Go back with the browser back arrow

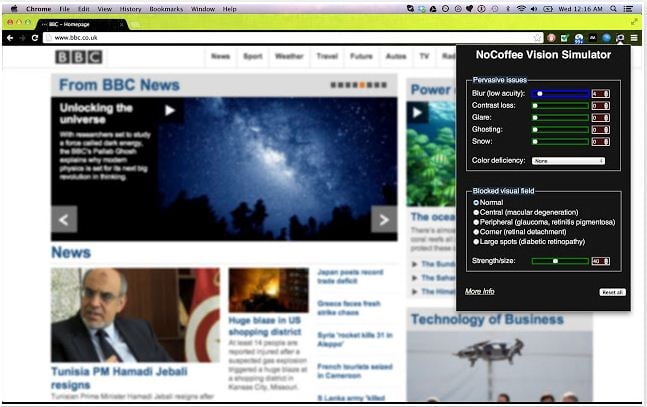10,38
